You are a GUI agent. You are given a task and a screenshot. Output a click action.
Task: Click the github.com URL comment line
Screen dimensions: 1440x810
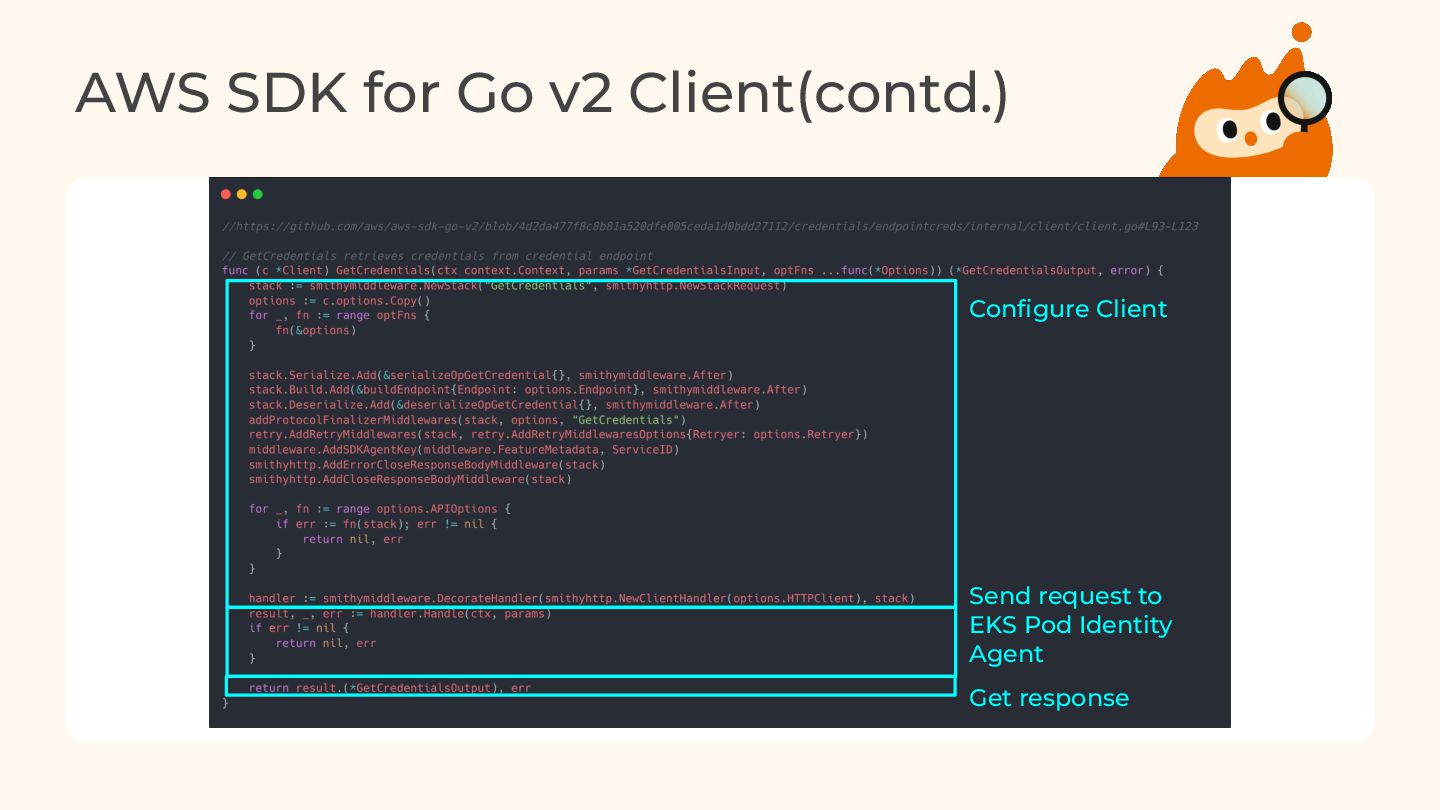pos(710,227)
